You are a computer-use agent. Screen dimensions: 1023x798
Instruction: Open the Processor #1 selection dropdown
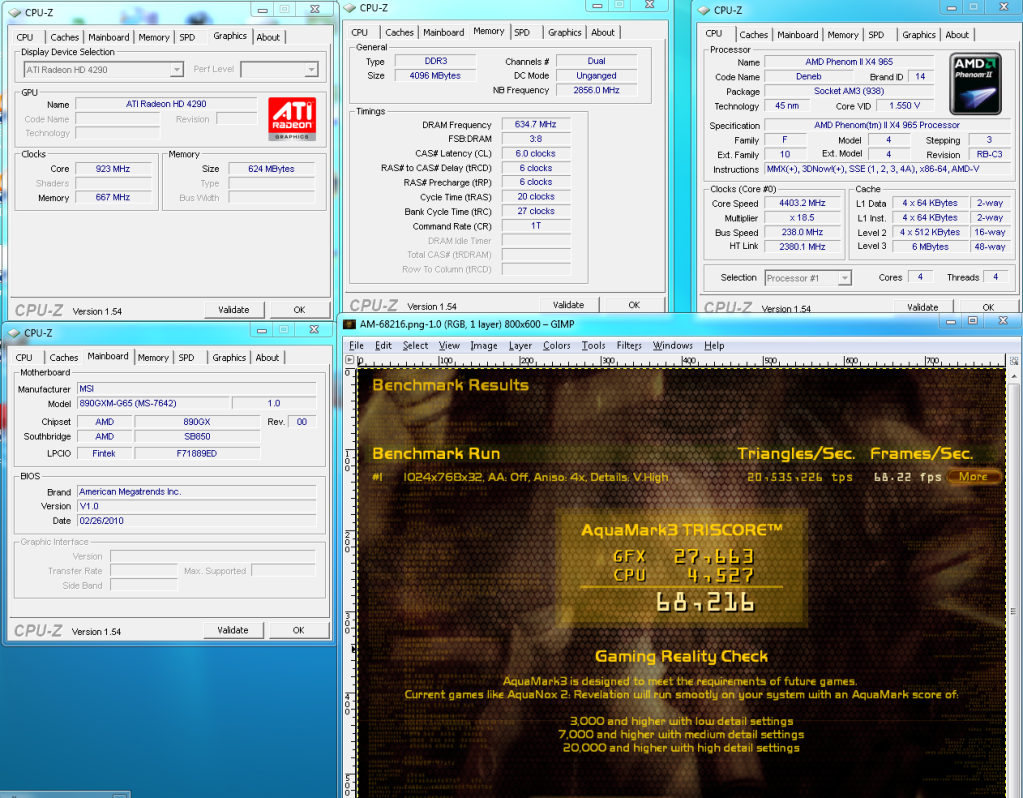(x=844, y=278)
